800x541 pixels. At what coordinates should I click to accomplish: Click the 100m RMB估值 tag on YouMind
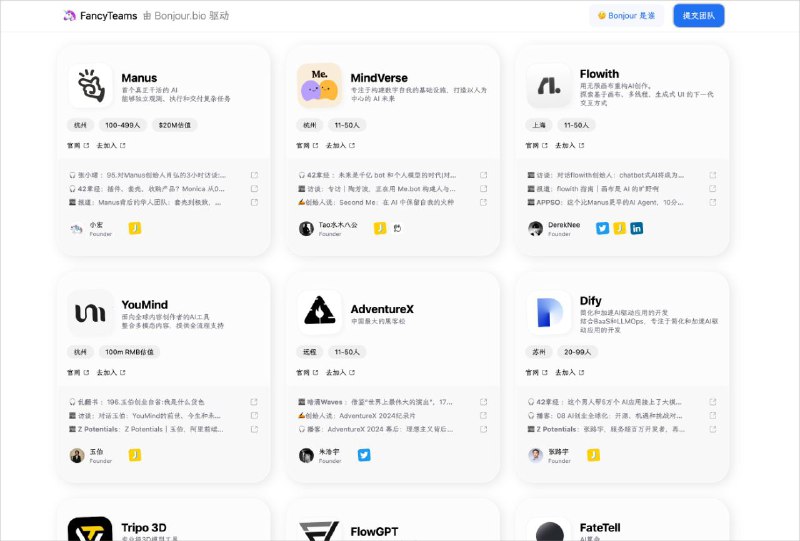pos(129,352)
